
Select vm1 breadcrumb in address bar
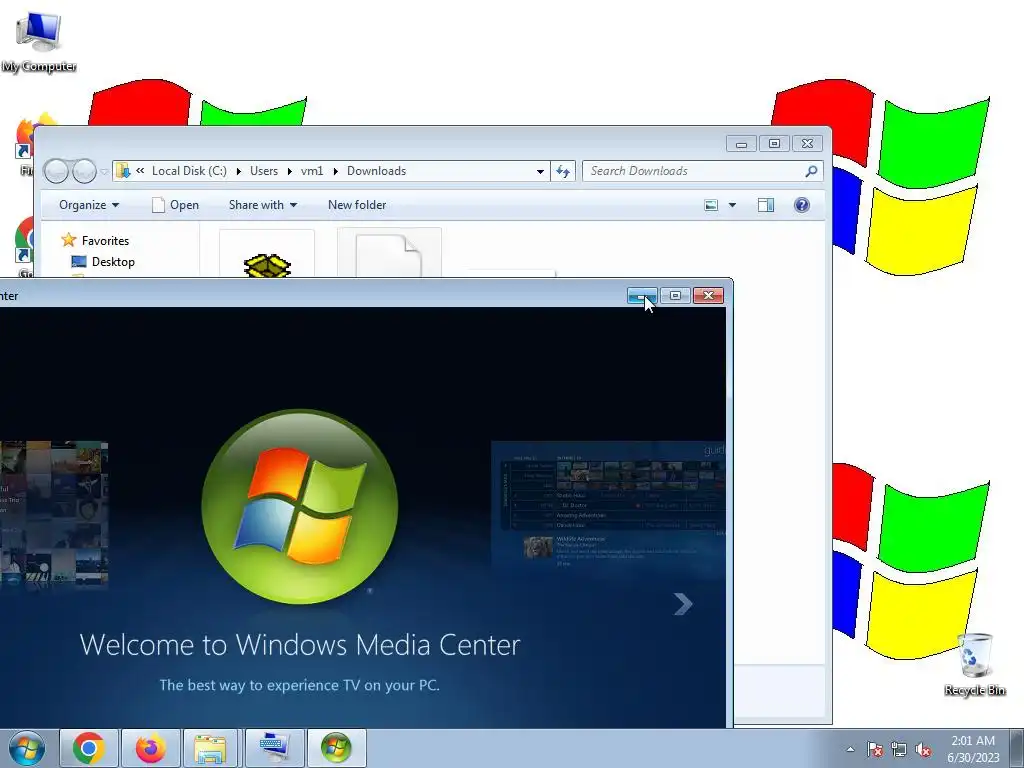tap(312, 171)
